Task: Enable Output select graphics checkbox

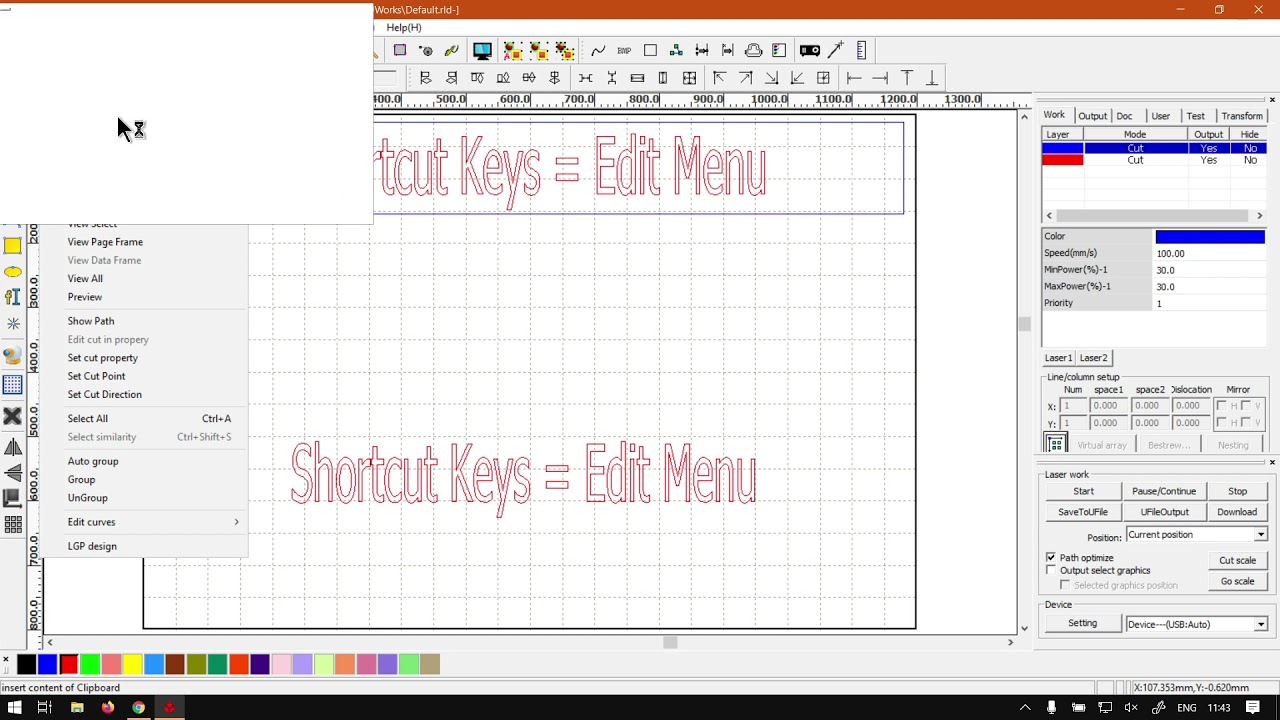Action: click(x=1051, y=570)
